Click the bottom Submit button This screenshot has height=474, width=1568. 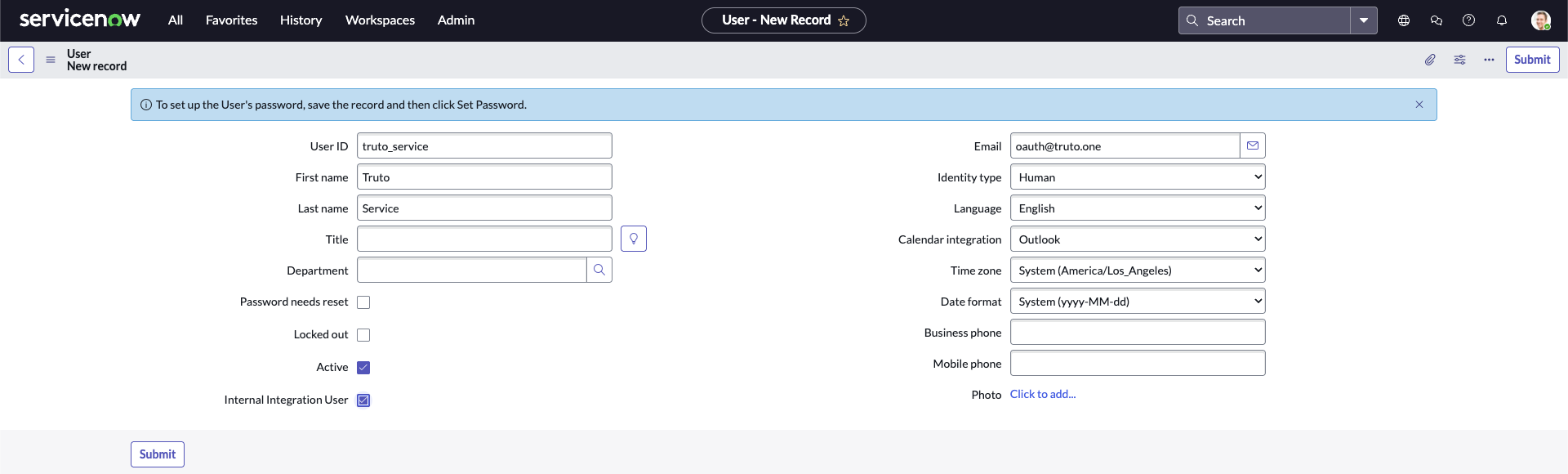click(158, 454)
